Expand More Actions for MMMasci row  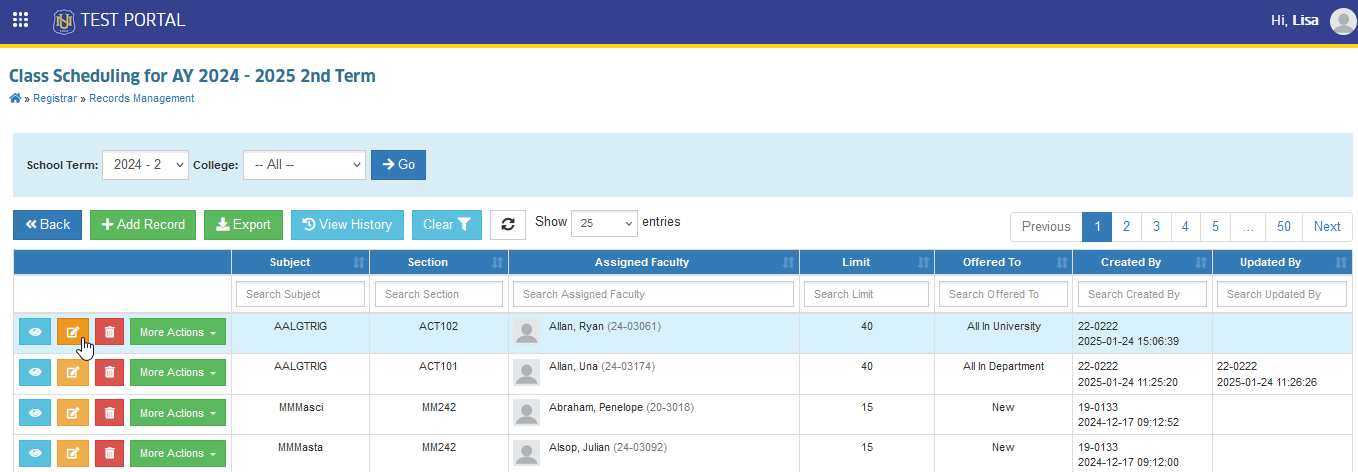click(178, 413)
